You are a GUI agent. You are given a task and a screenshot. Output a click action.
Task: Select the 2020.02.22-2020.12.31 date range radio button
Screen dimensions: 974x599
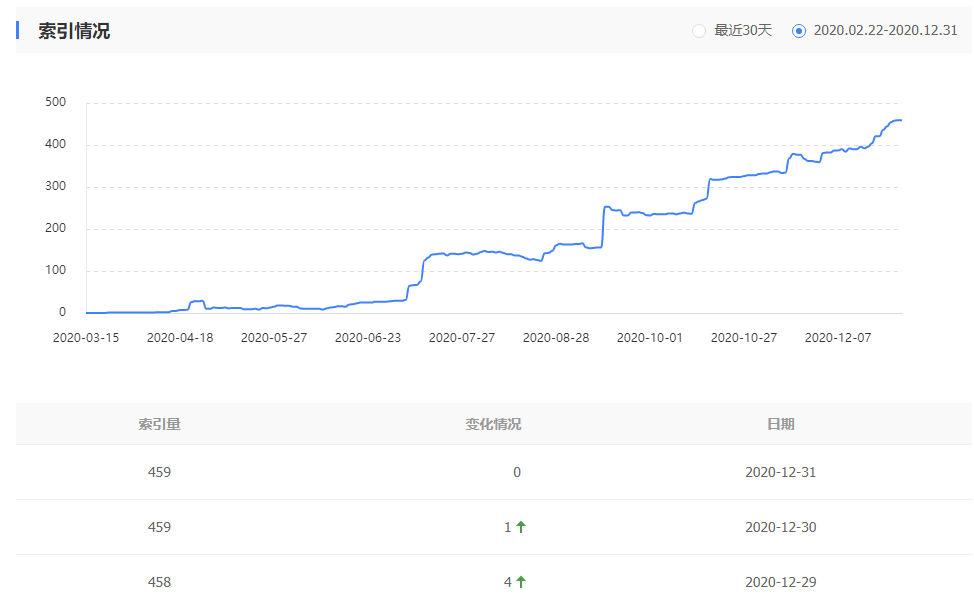[x=799, y=30]
